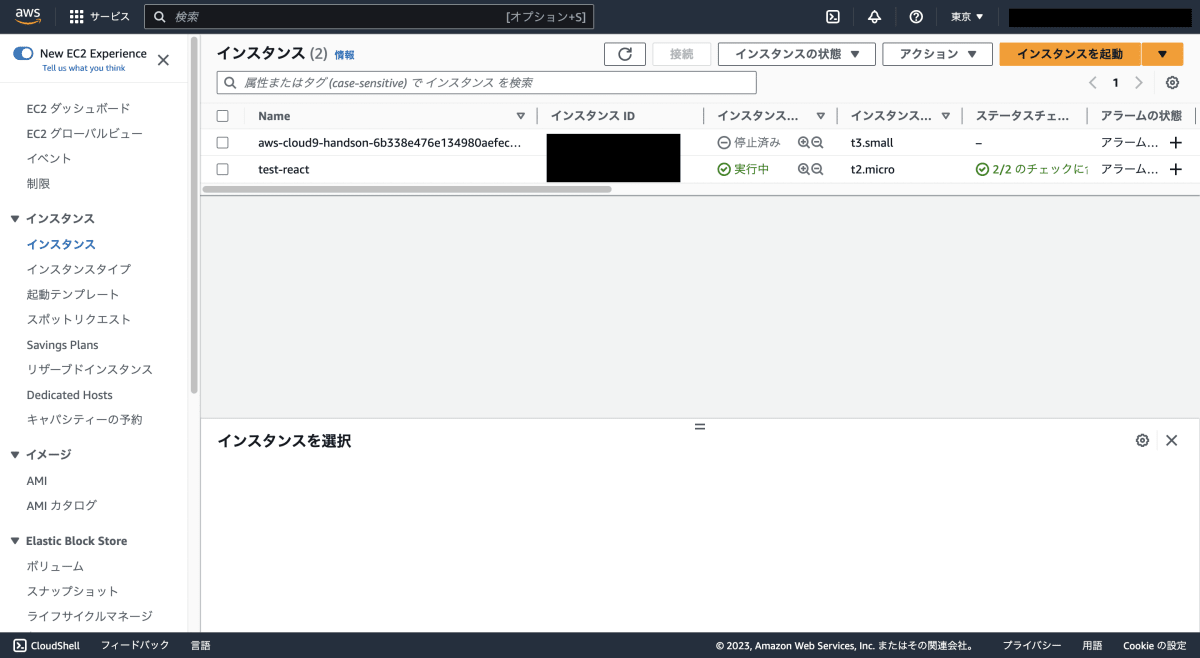Screen dimensions: 1200x658
Task: Open table preferences gear icon
Action: tap(1173, 83)
